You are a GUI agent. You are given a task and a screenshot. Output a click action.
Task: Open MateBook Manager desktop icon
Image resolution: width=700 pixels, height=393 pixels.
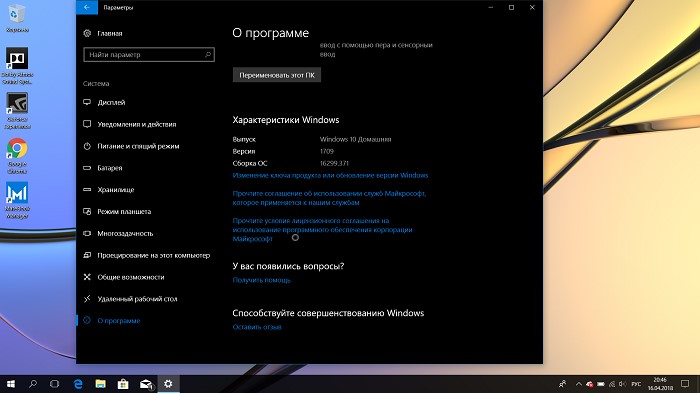[17, 200]
